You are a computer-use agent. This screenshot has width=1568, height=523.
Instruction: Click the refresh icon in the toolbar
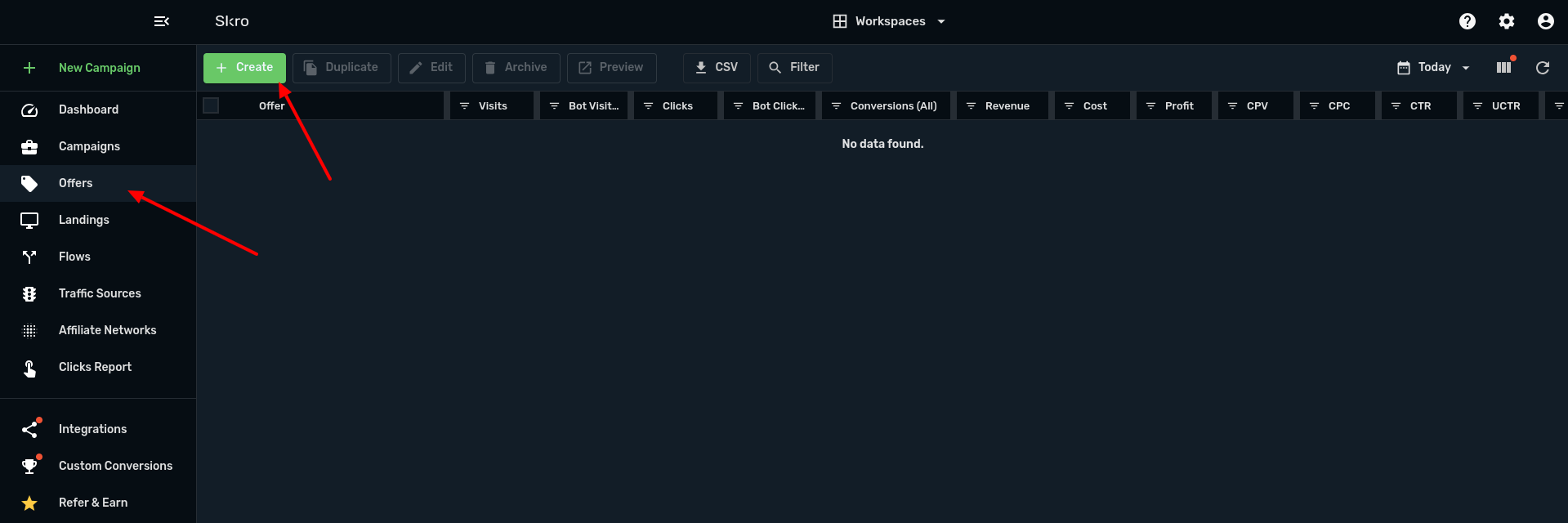click(x=1542, y=68)
